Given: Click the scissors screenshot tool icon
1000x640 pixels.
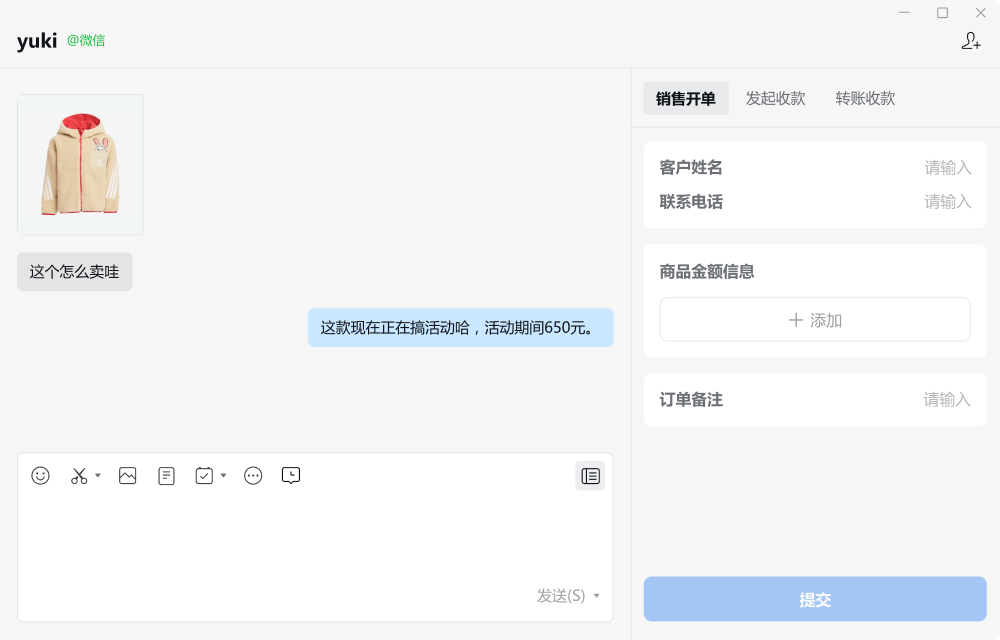Looking at the screenshot, I should coord(79,476).
